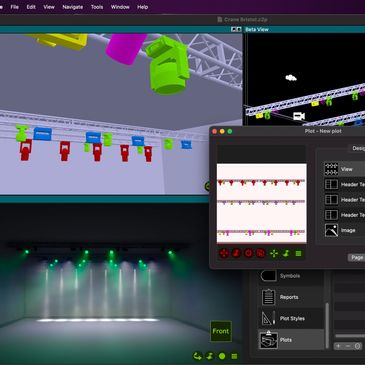This screenshot has width=365, height=365.
Task: Click the sidebar vertical scrollbar
Action: click(327, 325)
